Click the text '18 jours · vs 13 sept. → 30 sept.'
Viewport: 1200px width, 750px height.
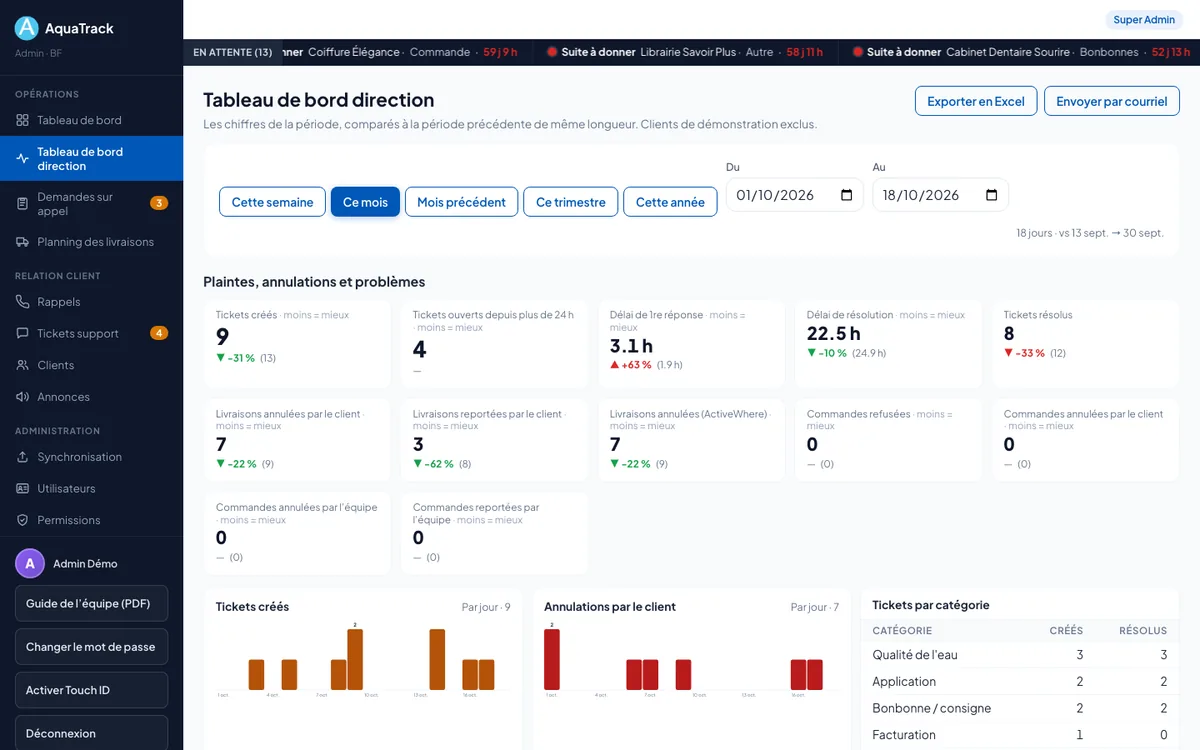click(x=1090, y=233)
